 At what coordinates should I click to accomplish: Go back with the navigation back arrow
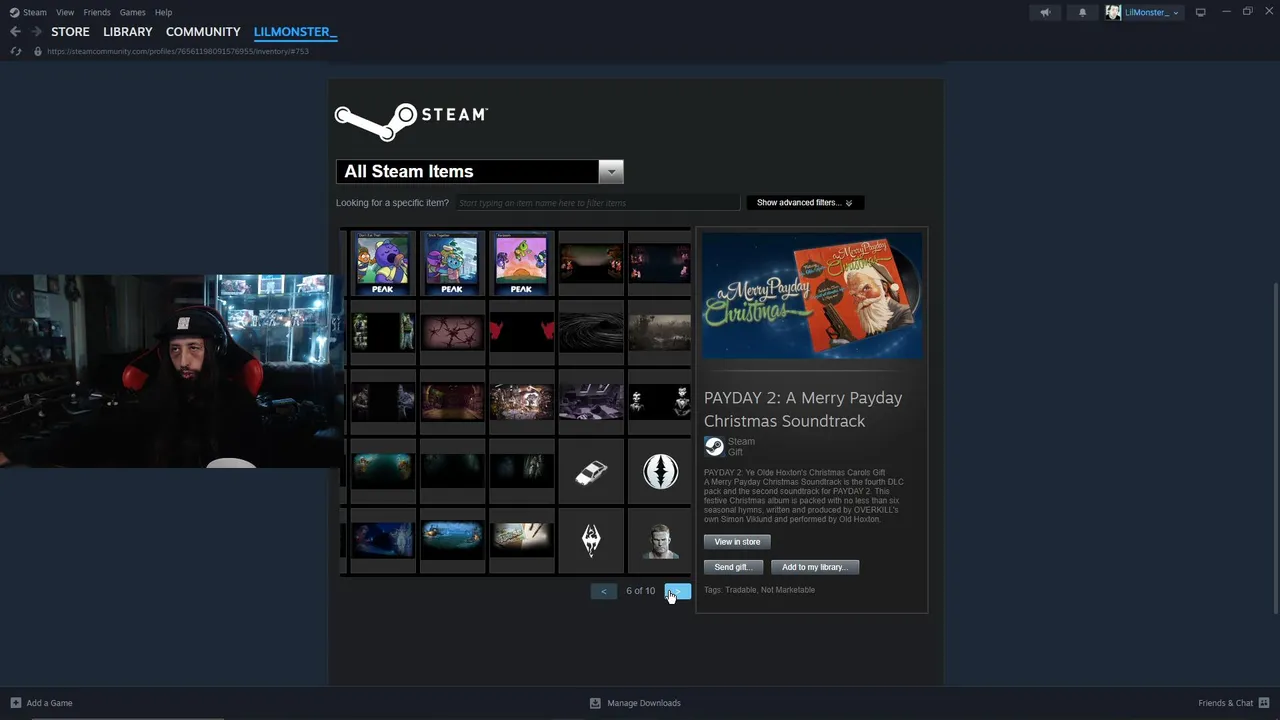tap(15, 32)
